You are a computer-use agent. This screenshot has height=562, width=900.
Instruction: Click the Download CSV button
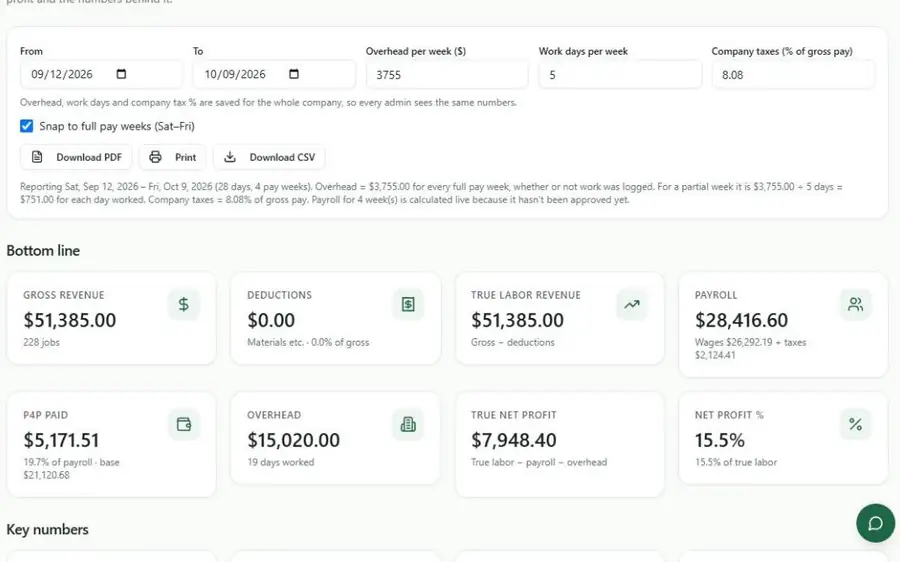(x=269, y=157)
